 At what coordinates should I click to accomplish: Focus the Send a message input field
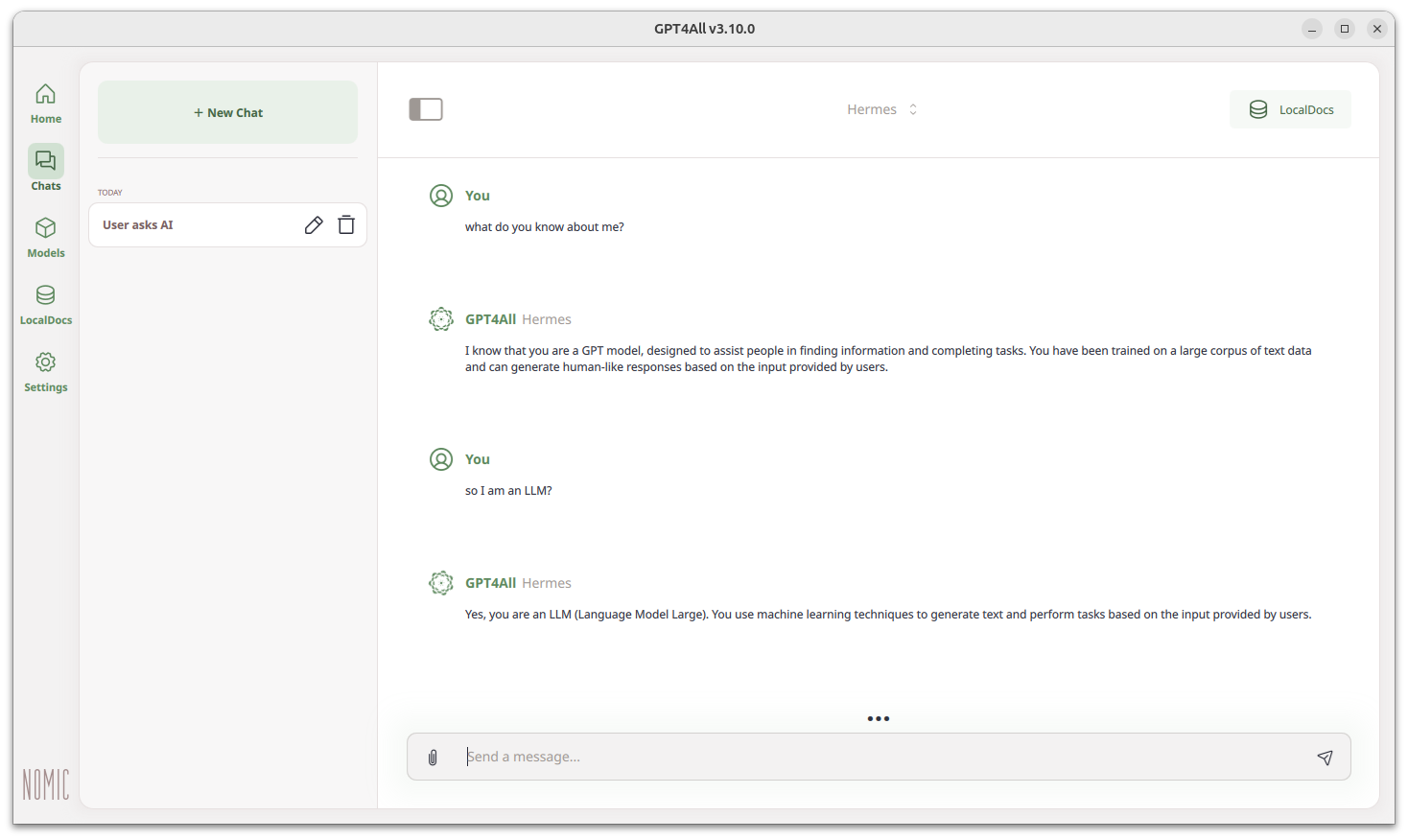click(882, 757)
